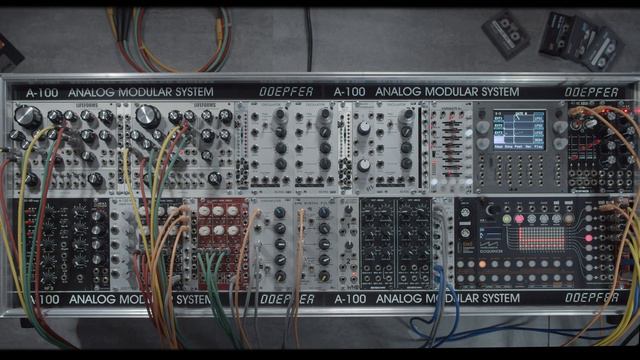The height and width of the screenshot is (360, 640).
Task: Turn the knob above the number 1 on the dual module
Action: [348, 210]
